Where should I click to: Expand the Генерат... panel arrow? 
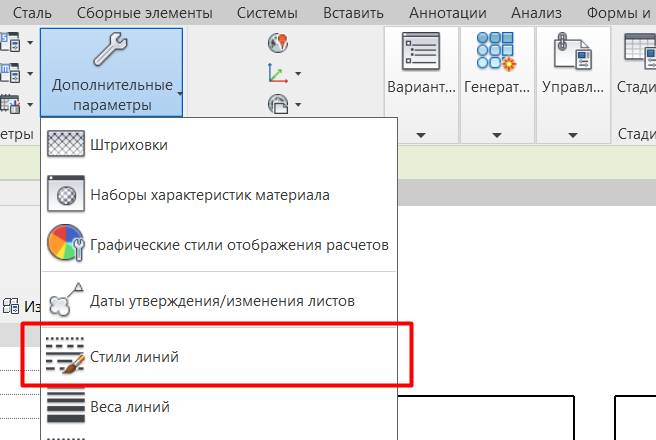[497, 135]
